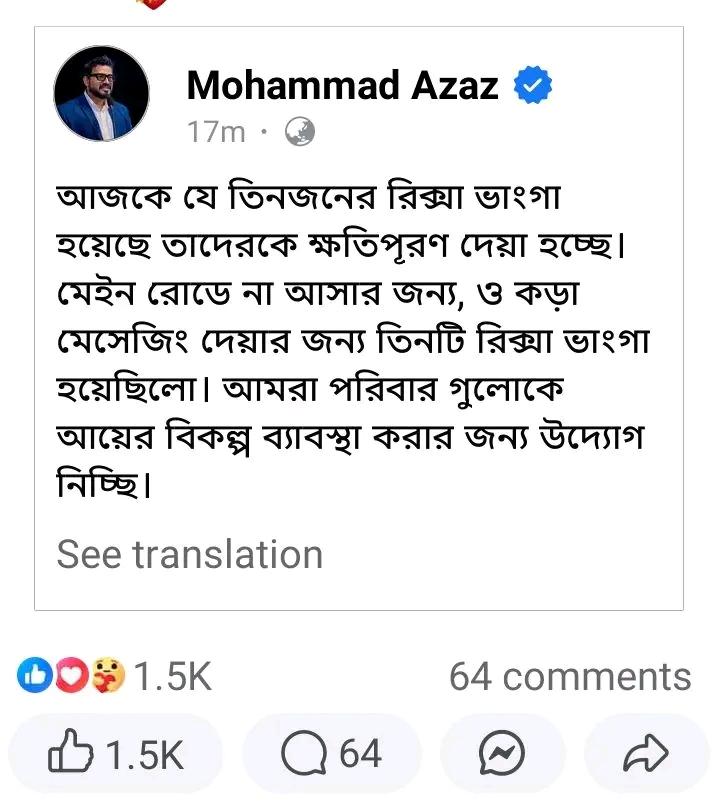Open the 64 comments link
719x802 pixels.
click(x=570, y=677)
